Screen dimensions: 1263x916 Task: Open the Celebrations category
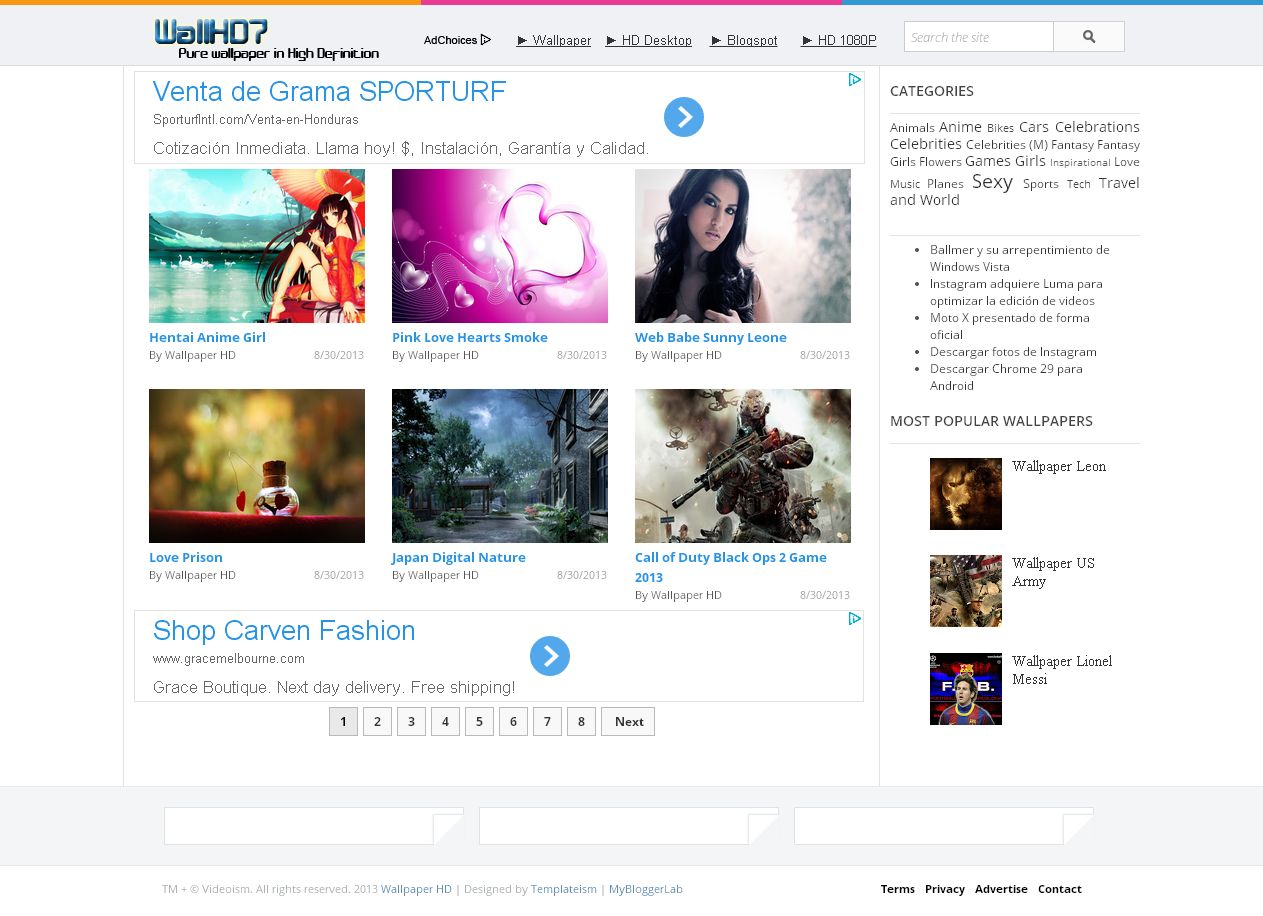1097,127
